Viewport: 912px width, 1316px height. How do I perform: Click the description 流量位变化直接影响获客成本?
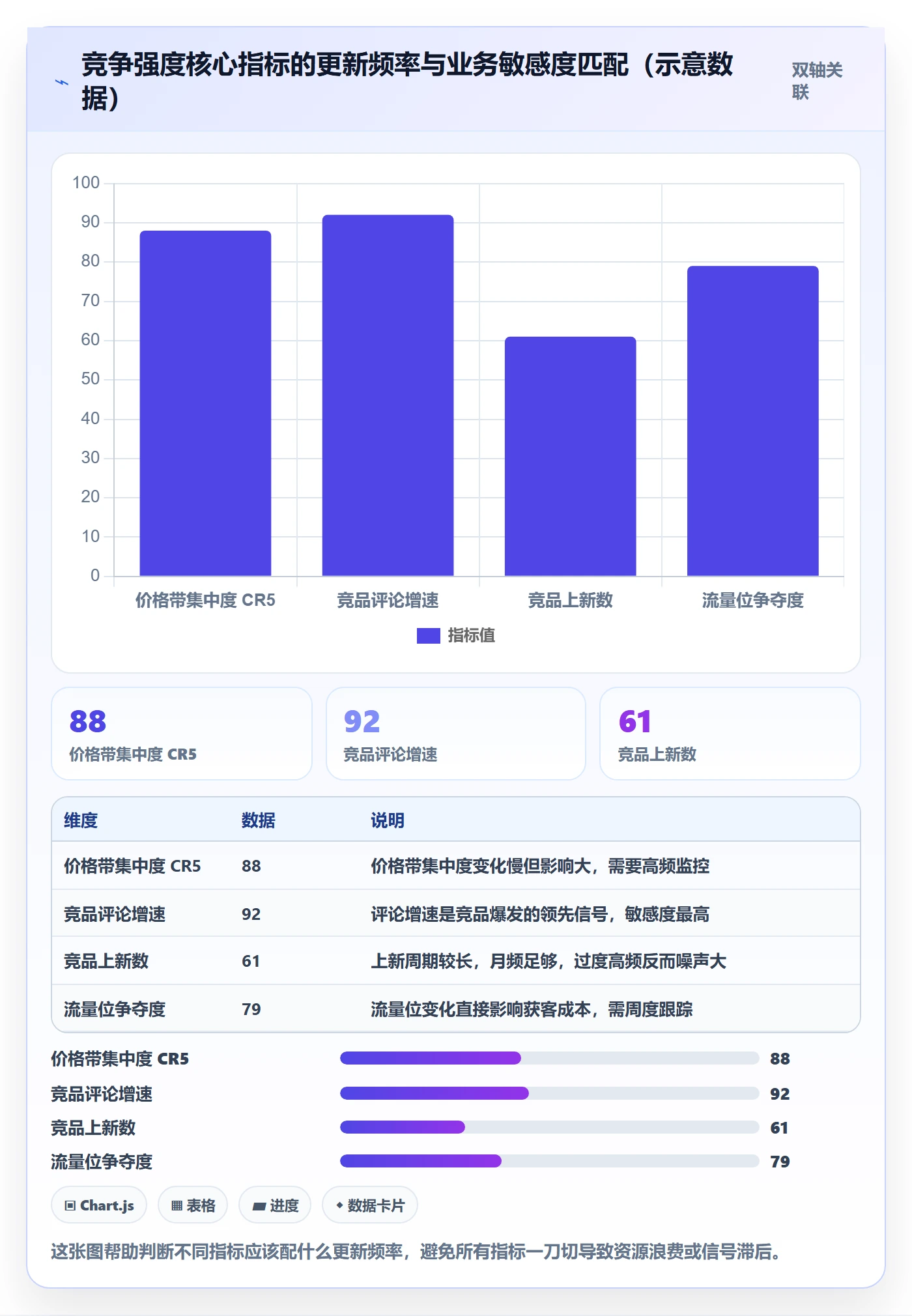coord(481,1009)
